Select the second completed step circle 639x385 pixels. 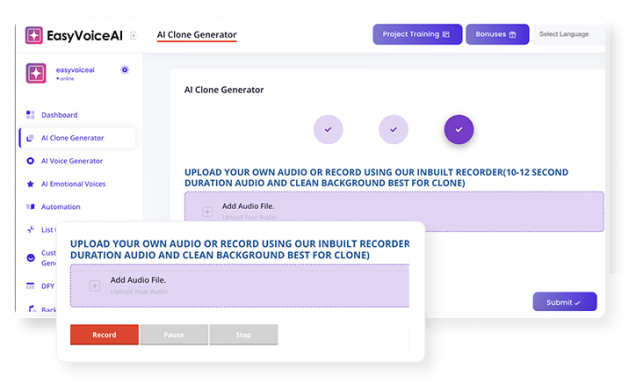point(393,130)
